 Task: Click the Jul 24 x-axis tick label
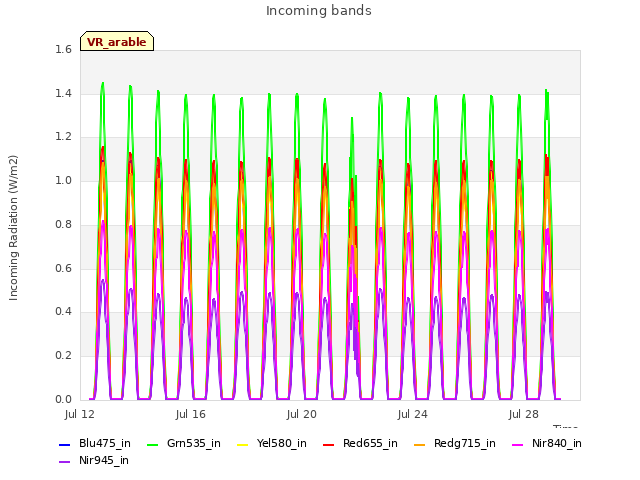(413, 415)
